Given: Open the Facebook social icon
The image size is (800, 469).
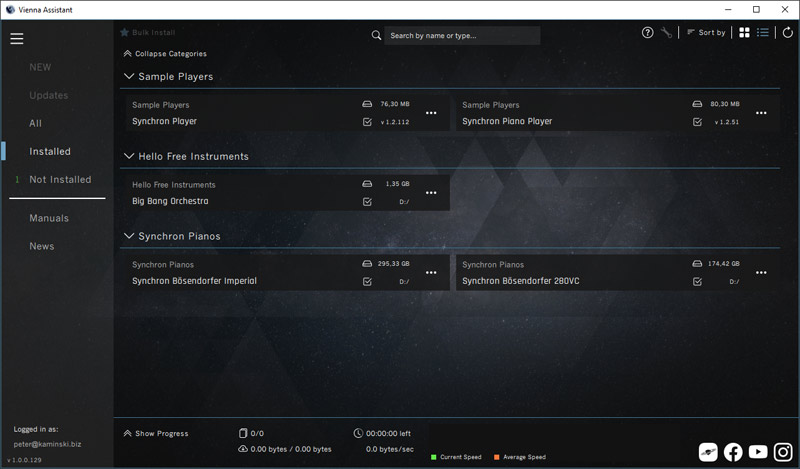Looking at the screenshot, I should point(733,452).
